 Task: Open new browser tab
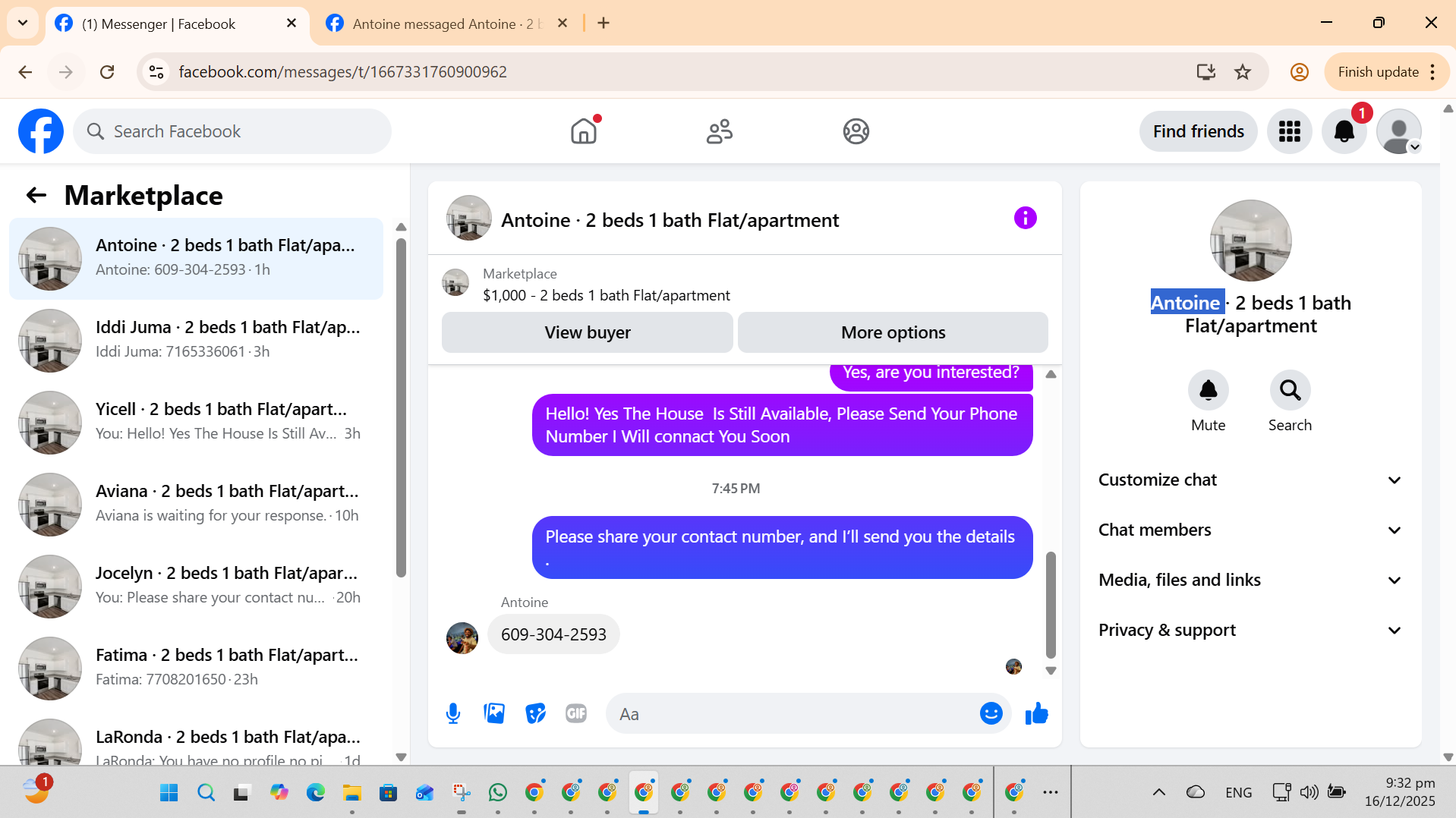click(604, 24)
